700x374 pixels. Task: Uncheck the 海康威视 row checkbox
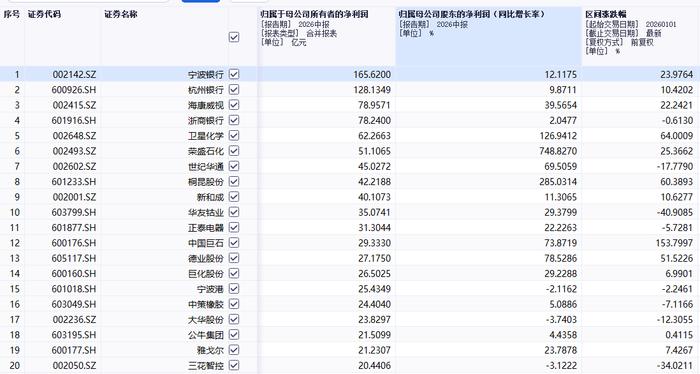pyautogui.click(x=234, y=105)
